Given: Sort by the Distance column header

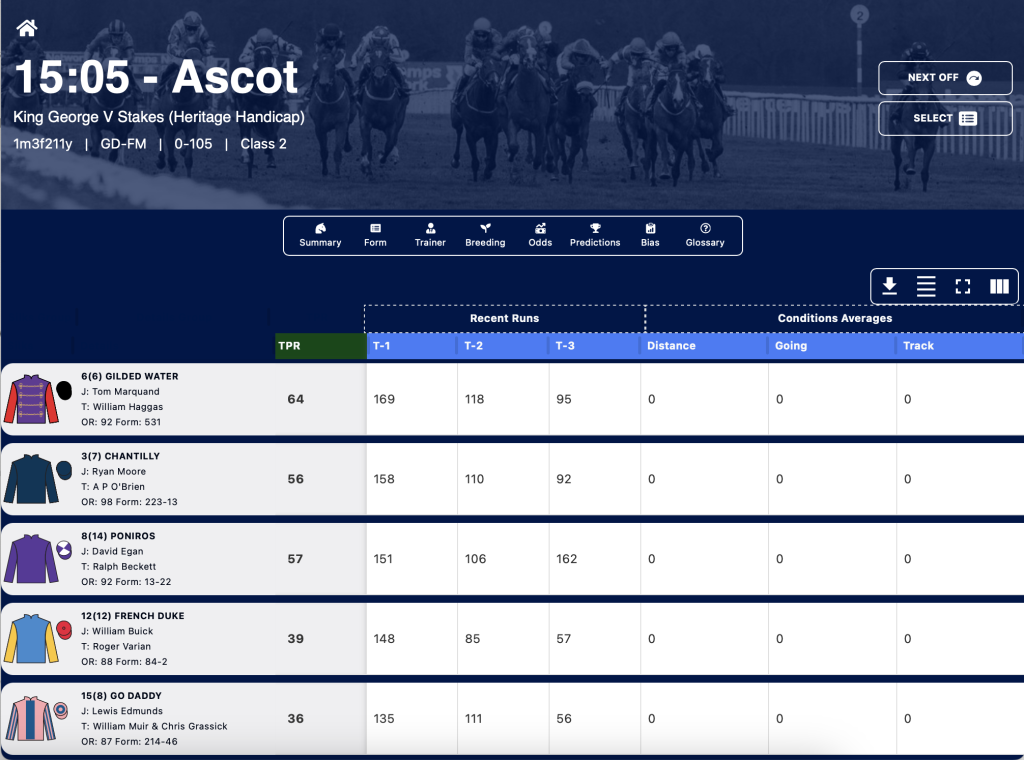Looking at the screenshot, I should pyautogui.click(x=704, y=346).
